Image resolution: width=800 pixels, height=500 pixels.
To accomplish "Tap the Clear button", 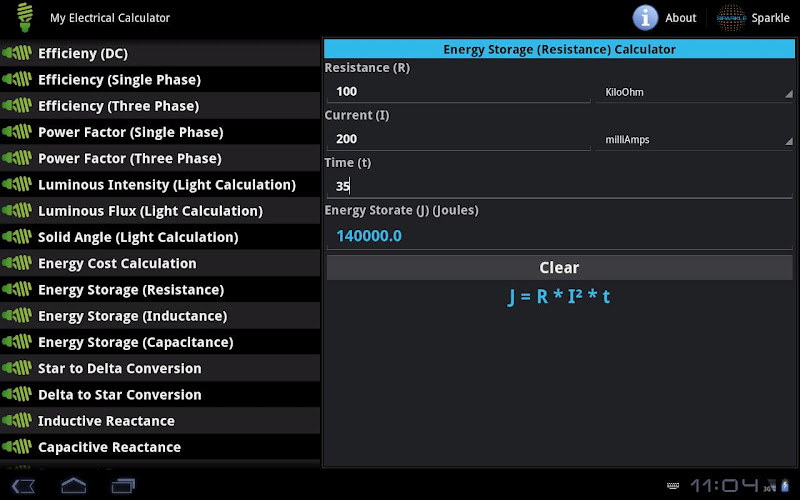I will point(559,267).
